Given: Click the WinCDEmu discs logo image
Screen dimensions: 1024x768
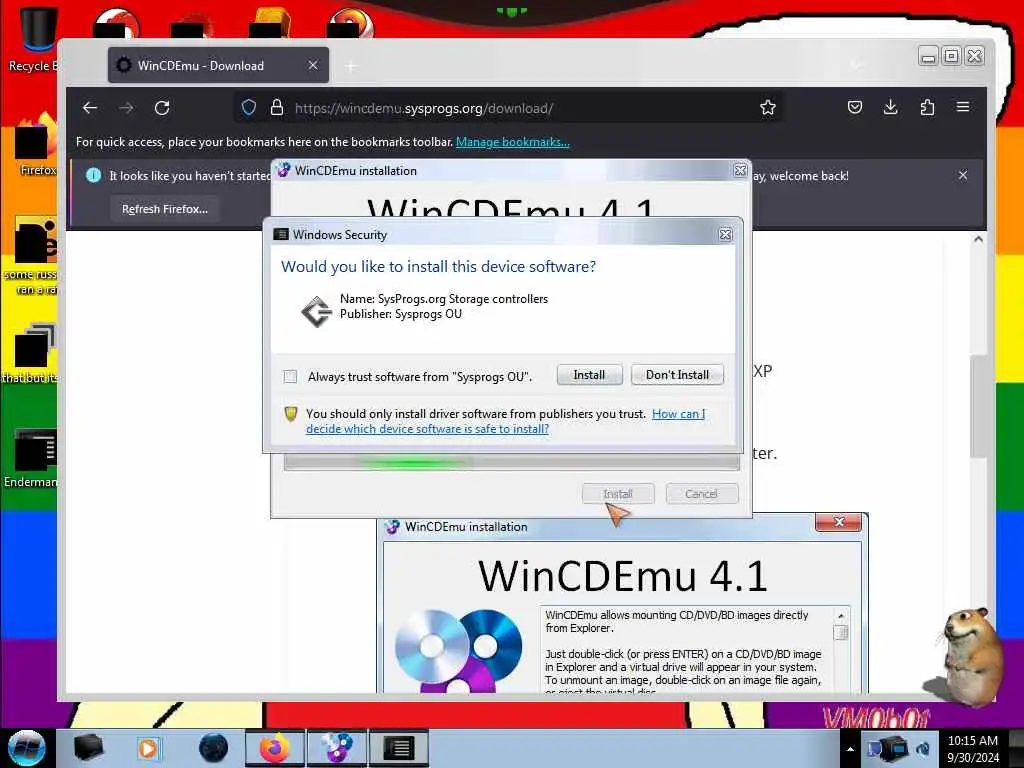Looking at the screenshot, I should pos(459,650).
